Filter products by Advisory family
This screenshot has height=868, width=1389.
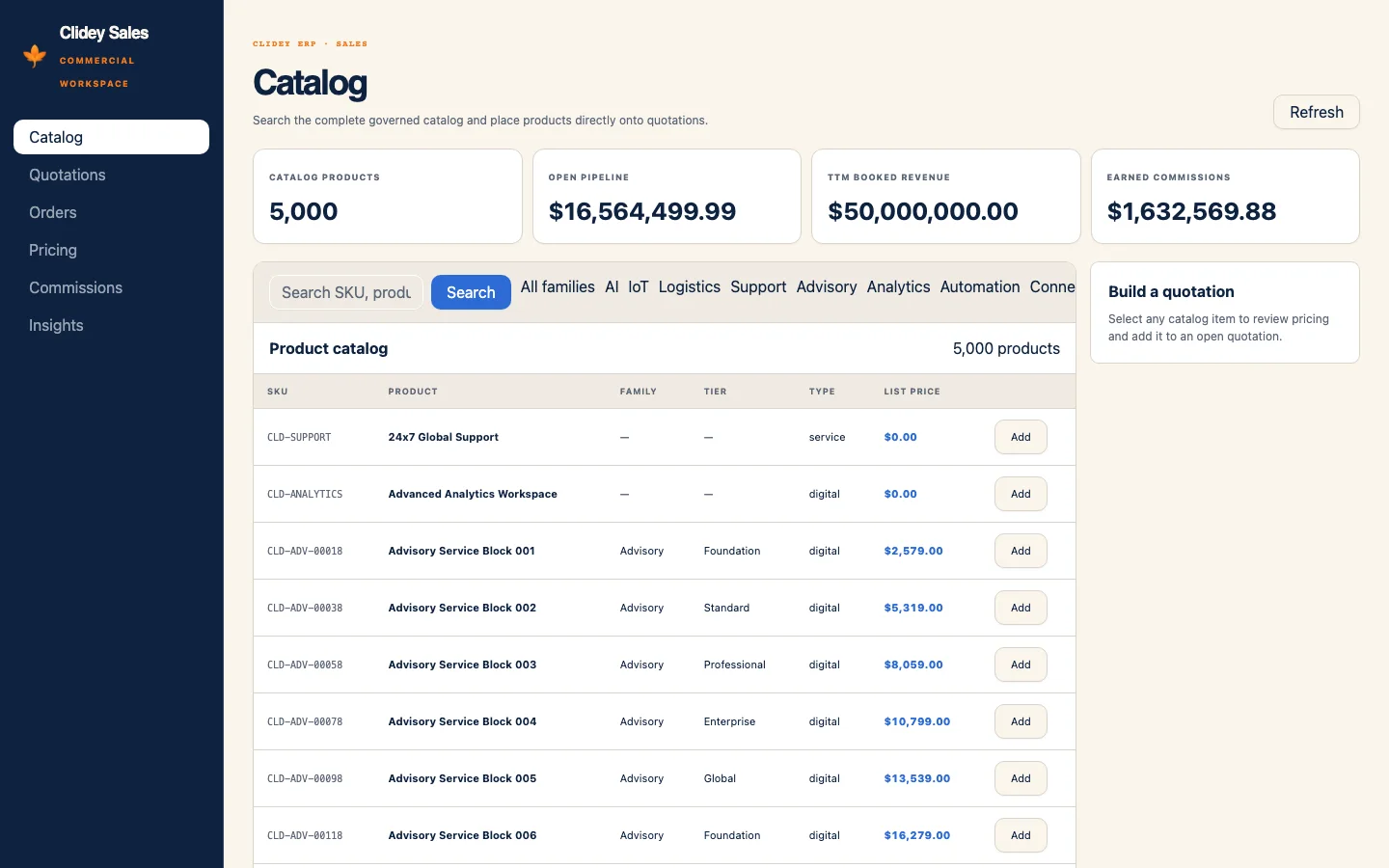[x=827, y=286]
